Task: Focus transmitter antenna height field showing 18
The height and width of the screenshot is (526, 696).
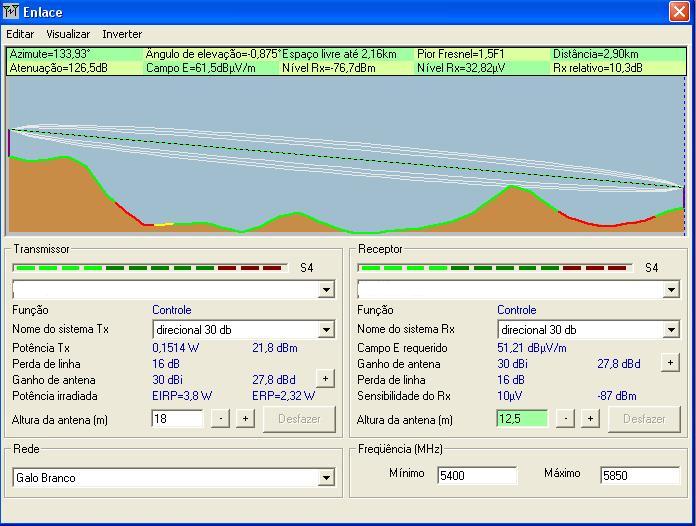Action: [x=177, y=419]
